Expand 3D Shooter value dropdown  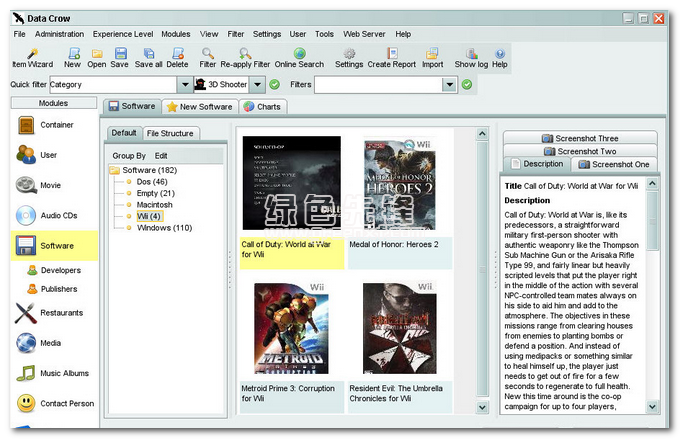(x=258, y=85)
